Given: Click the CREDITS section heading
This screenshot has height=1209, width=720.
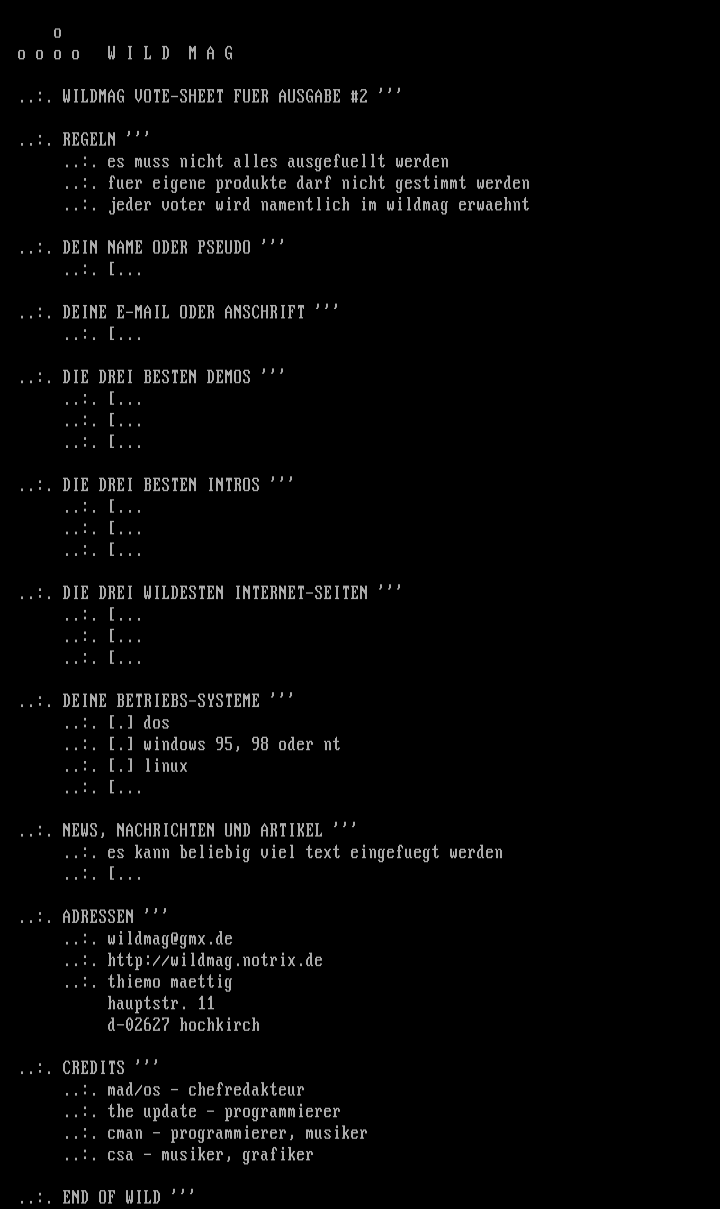Looking at the screenshot, I should [x=93, y=1068].
